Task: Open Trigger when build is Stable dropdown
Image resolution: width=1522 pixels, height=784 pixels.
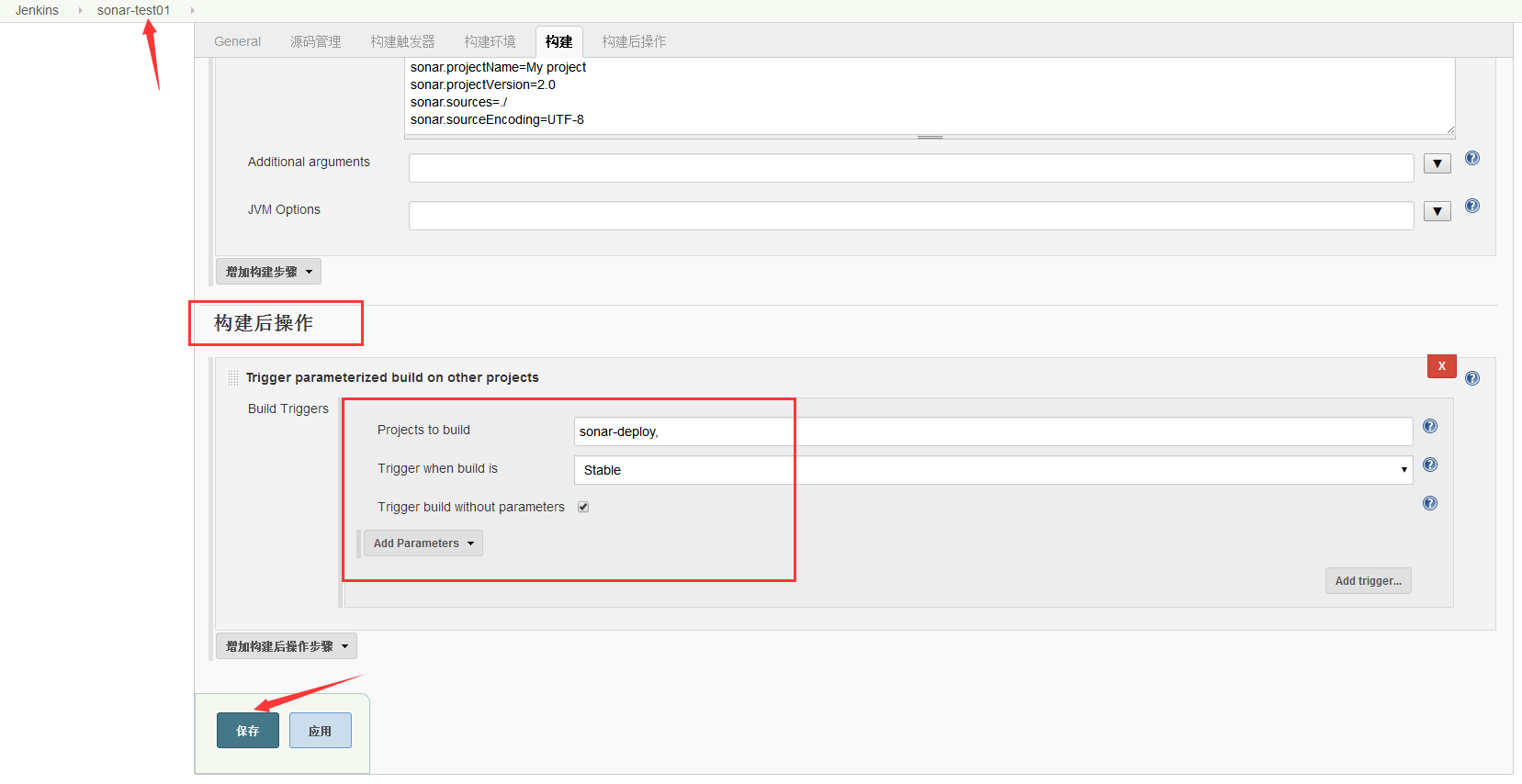Action: pyautogui.click(x=993, y=470)
